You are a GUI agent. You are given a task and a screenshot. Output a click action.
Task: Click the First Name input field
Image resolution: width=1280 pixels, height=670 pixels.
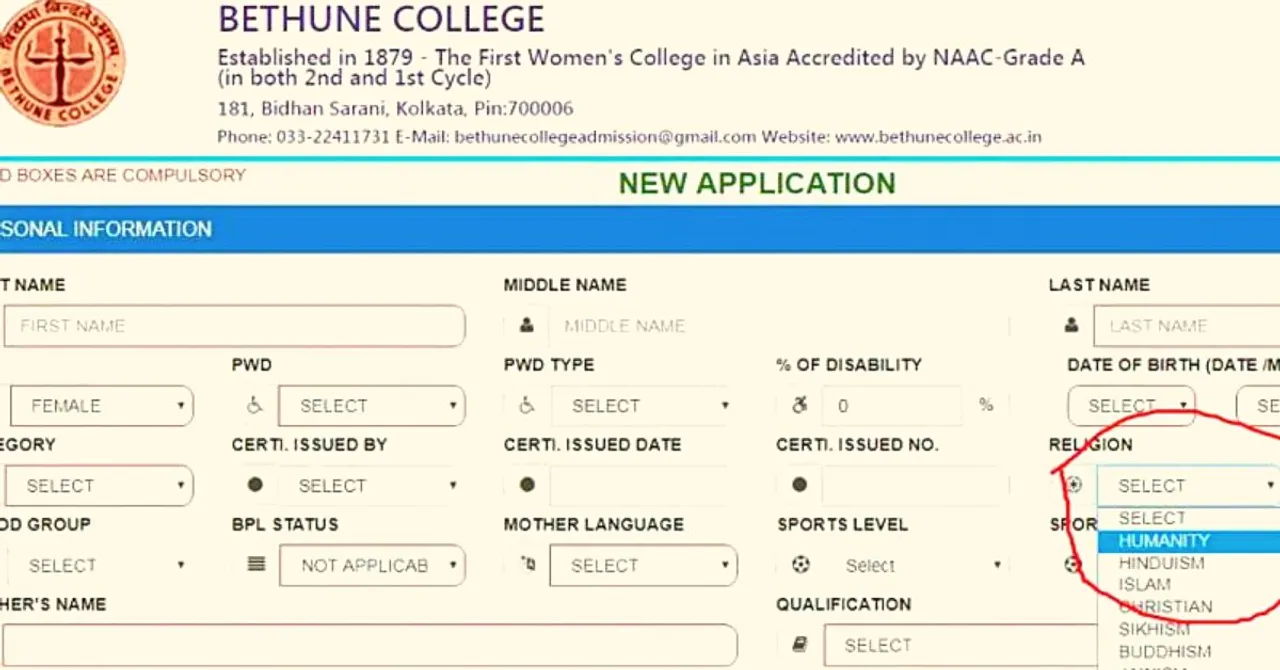[x=234, y=325]
